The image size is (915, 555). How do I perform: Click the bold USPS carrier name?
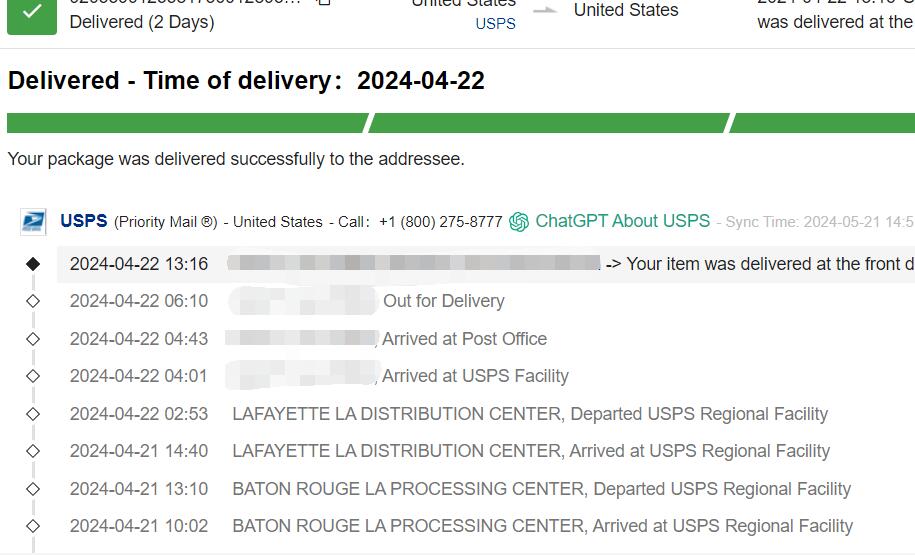coord(84,221)
